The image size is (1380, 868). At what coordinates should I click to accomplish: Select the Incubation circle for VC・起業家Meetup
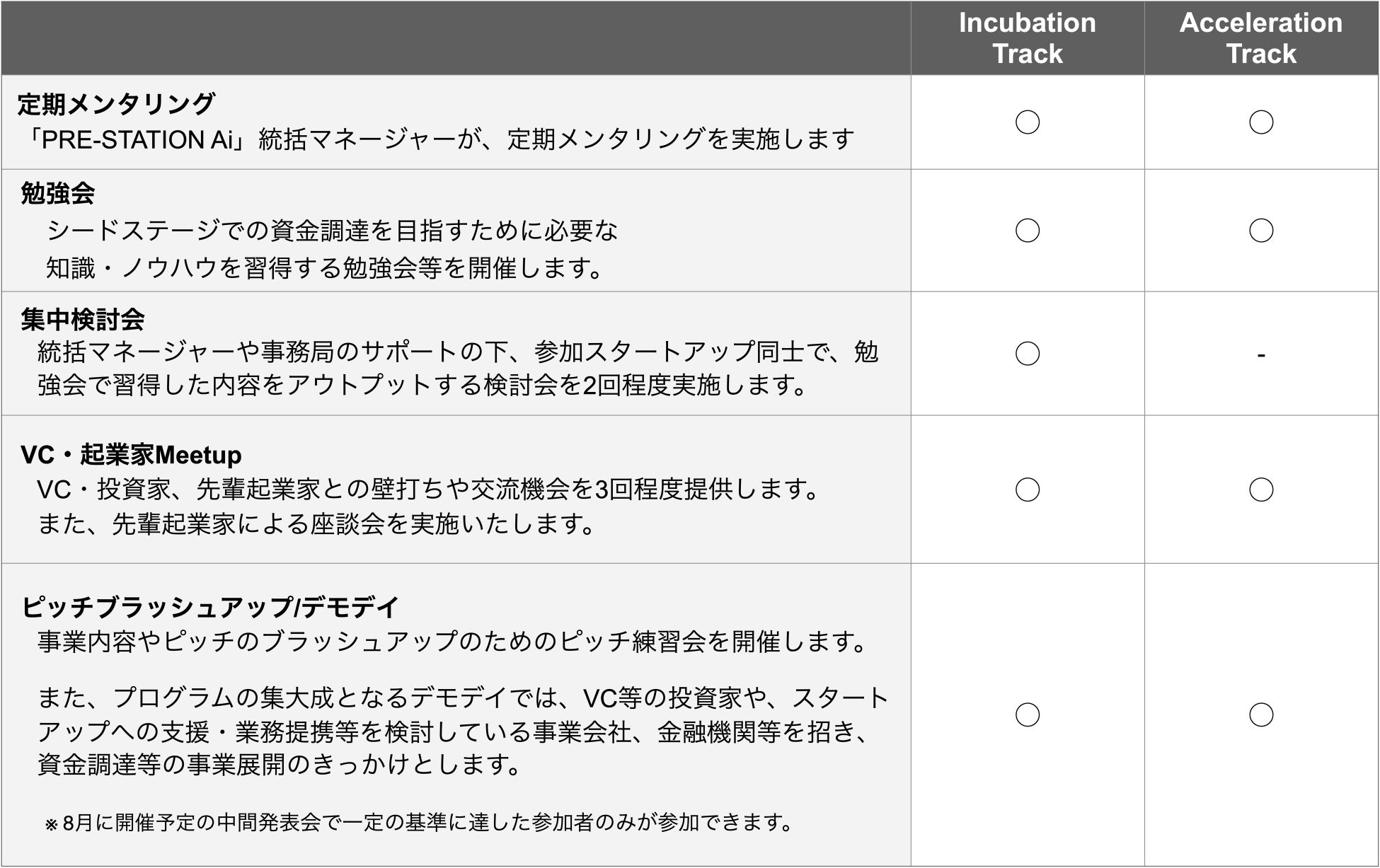[x=1027, y=490]
